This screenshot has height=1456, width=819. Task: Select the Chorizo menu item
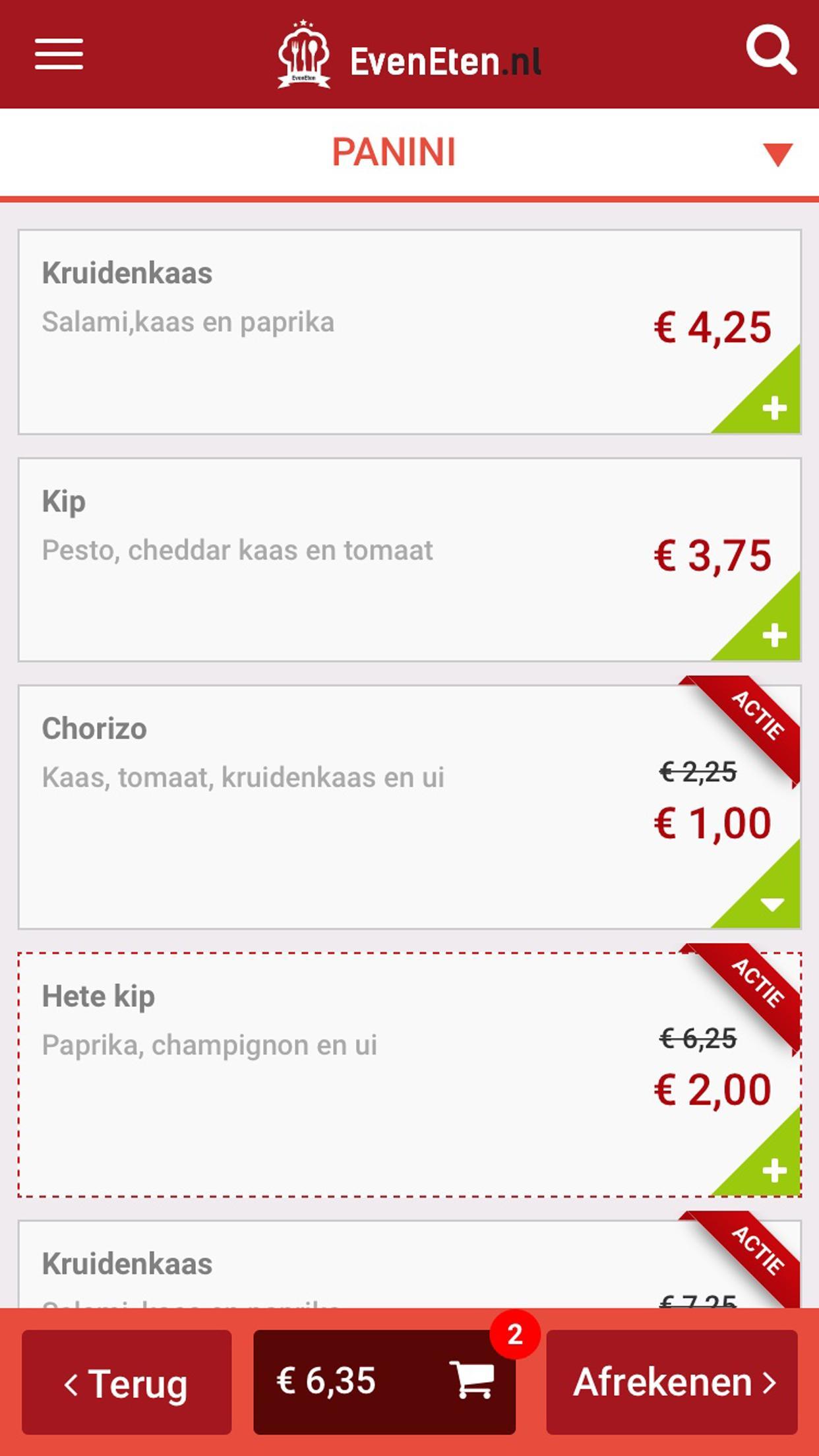94,729
